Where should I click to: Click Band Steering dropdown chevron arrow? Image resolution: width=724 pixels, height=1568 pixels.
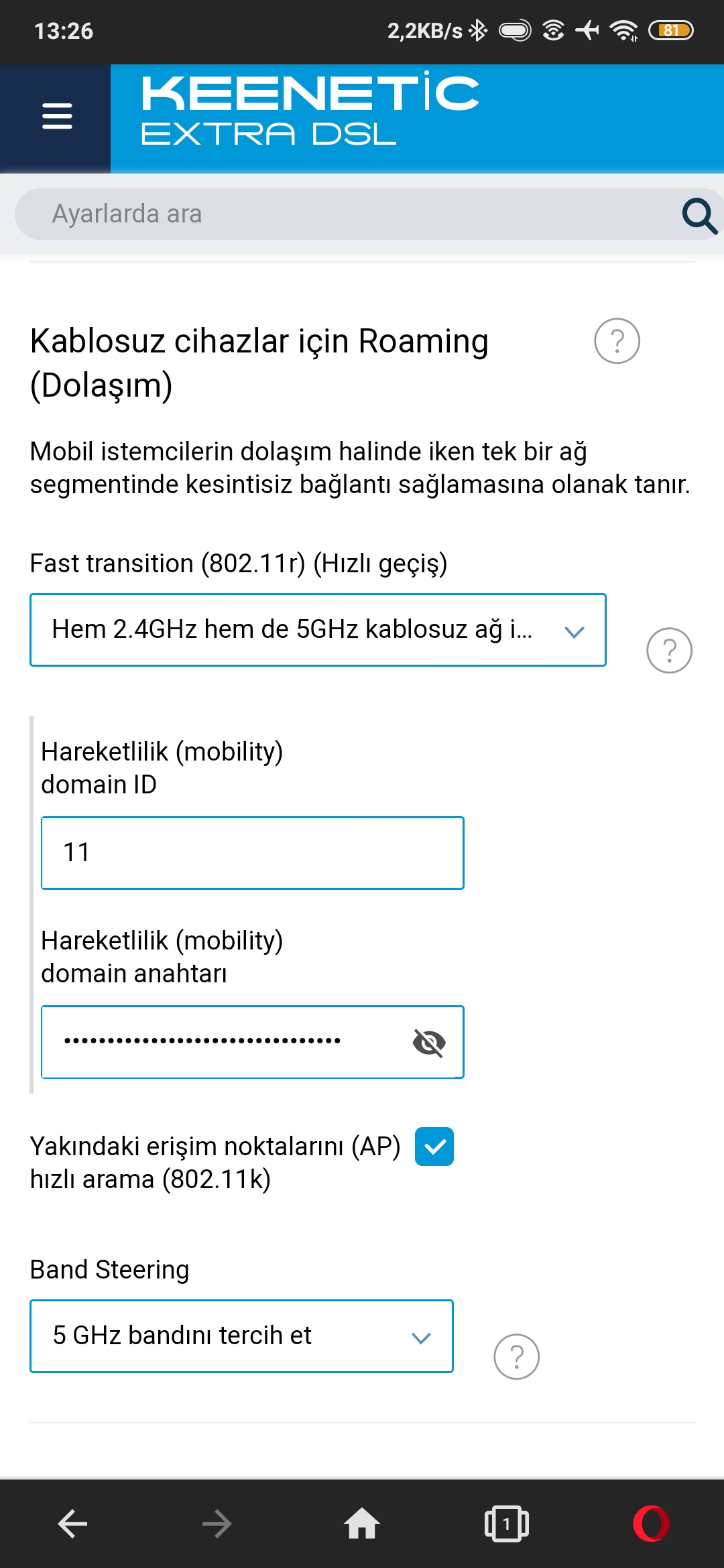[x=421, y=1338]
